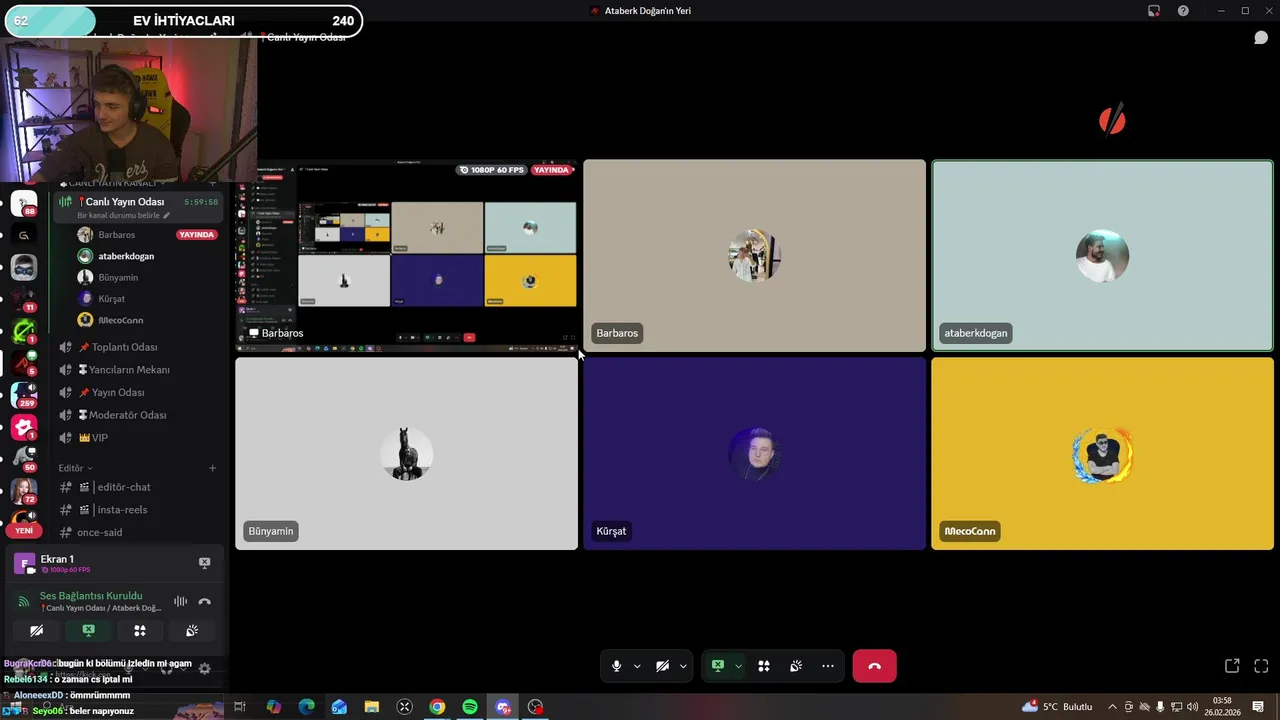Mute microphone in the bottom call bar

(616, 666)
